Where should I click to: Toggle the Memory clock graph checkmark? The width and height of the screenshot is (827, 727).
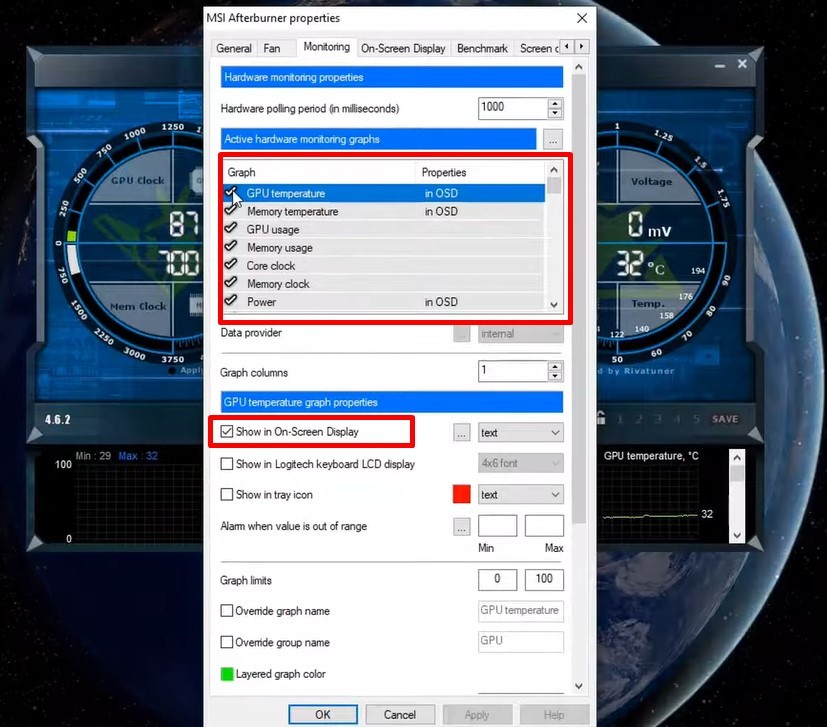coord(231,282)
